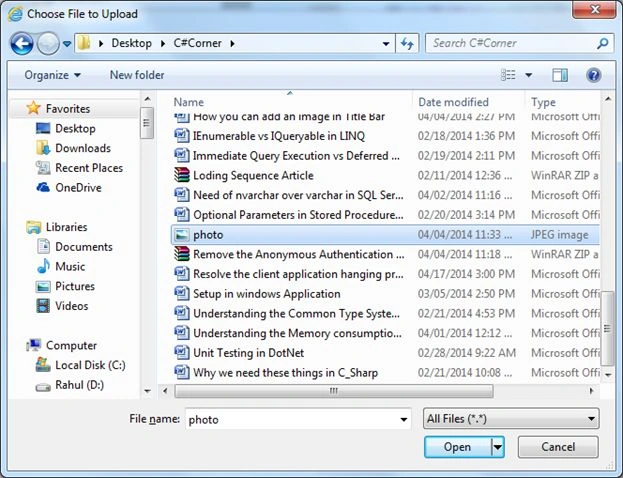623x478 pixels.
Task: Select C#Corner in the address breadcrumb
Action: (x=197, y=43)
